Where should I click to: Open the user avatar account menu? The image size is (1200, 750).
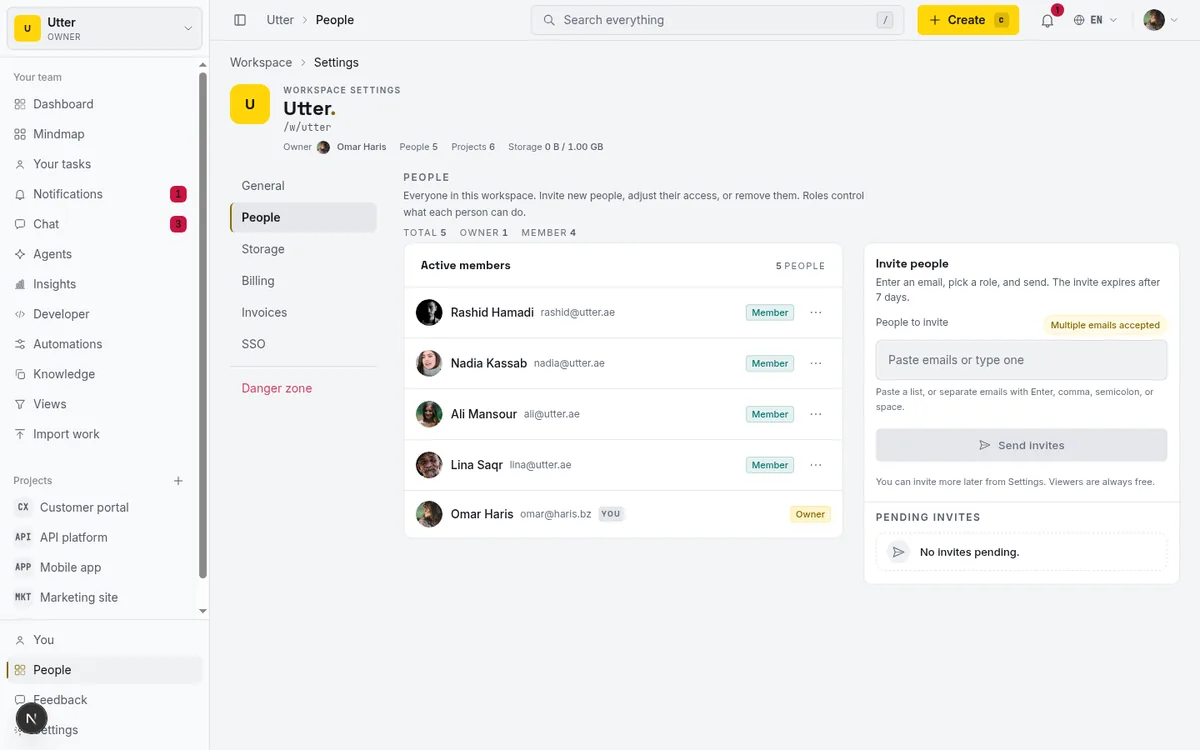(x=1161, y=20)
